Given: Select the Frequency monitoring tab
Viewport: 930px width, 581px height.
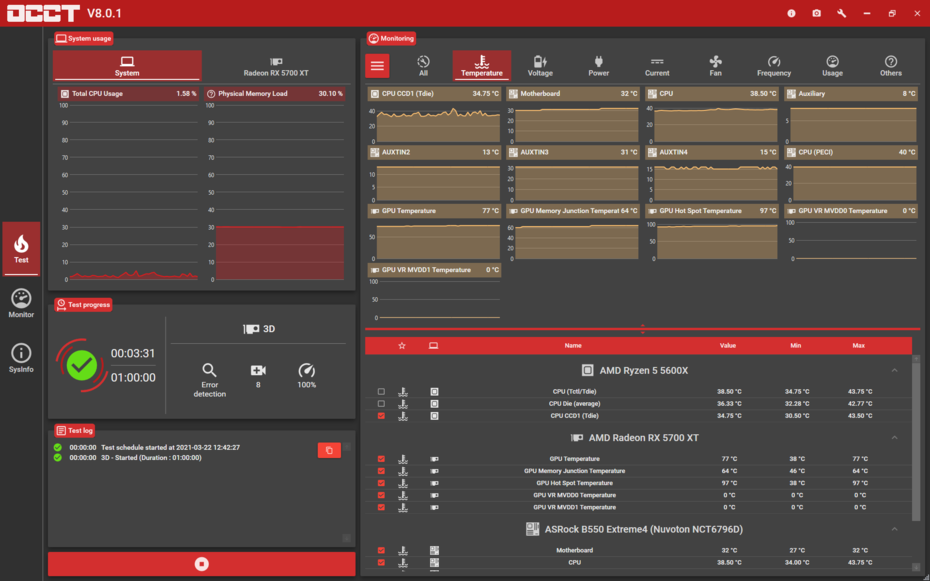Looking at the screenshot, I should click(x=774, y=66).
